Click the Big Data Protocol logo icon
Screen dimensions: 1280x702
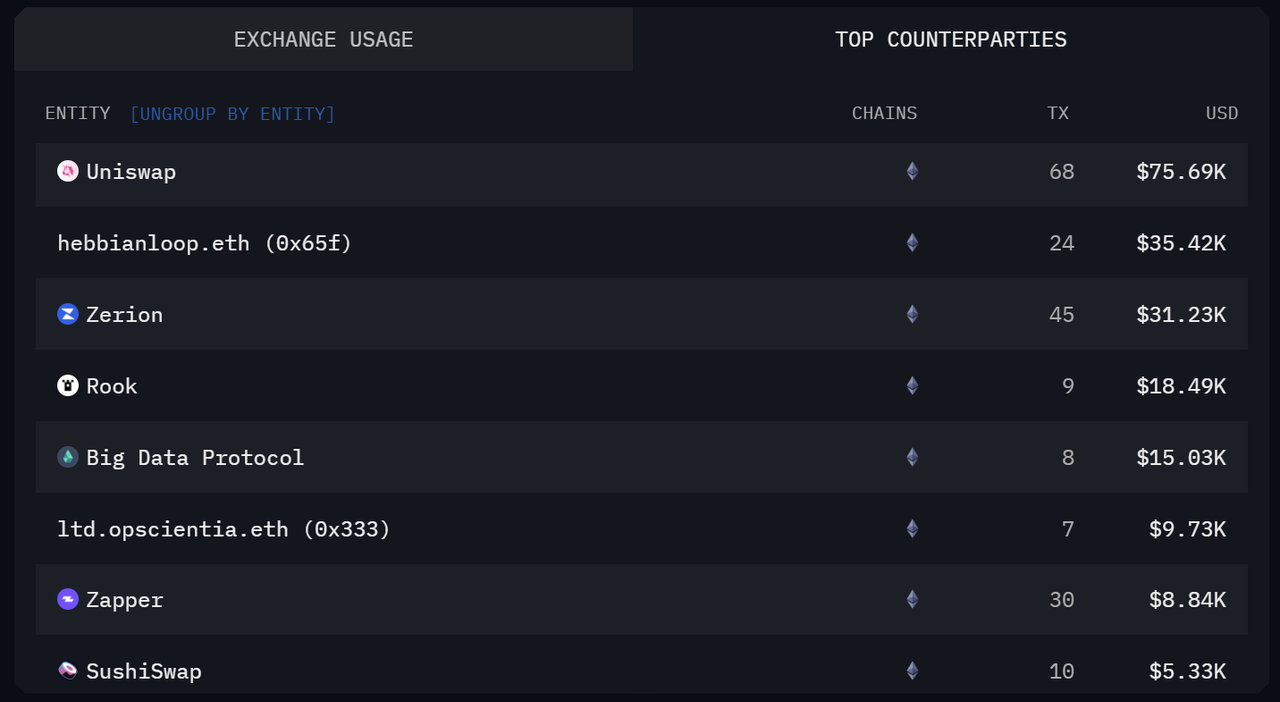click(68, 457)
